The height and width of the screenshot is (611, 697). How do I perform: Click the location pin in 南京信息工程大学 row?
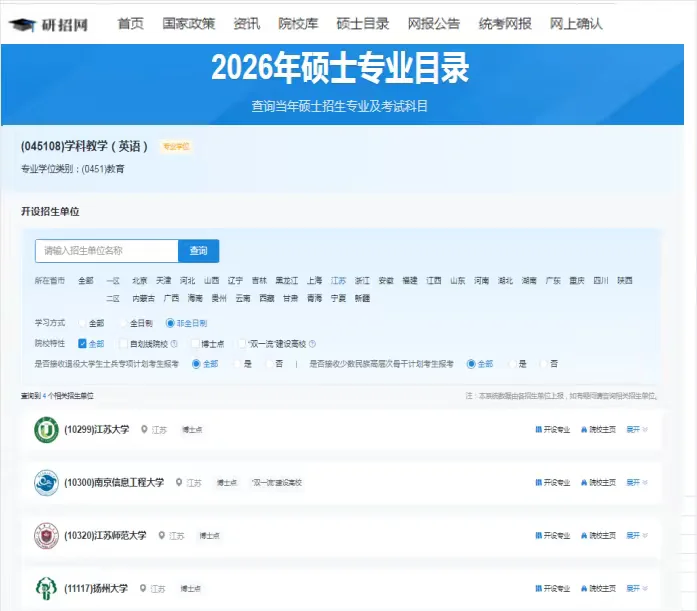pos(179,482)
